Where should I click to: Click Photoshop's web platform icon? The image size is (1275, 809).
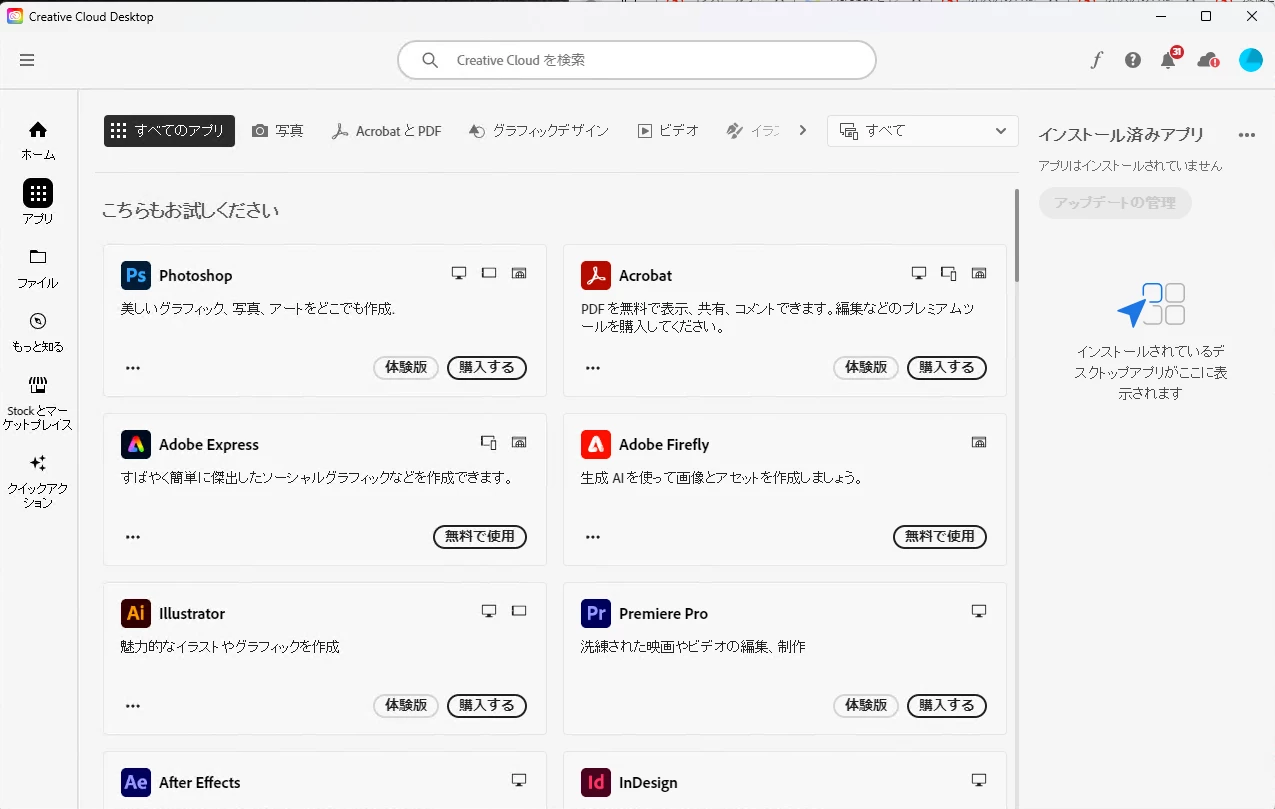pyautogui.click(x=519, y=273)
